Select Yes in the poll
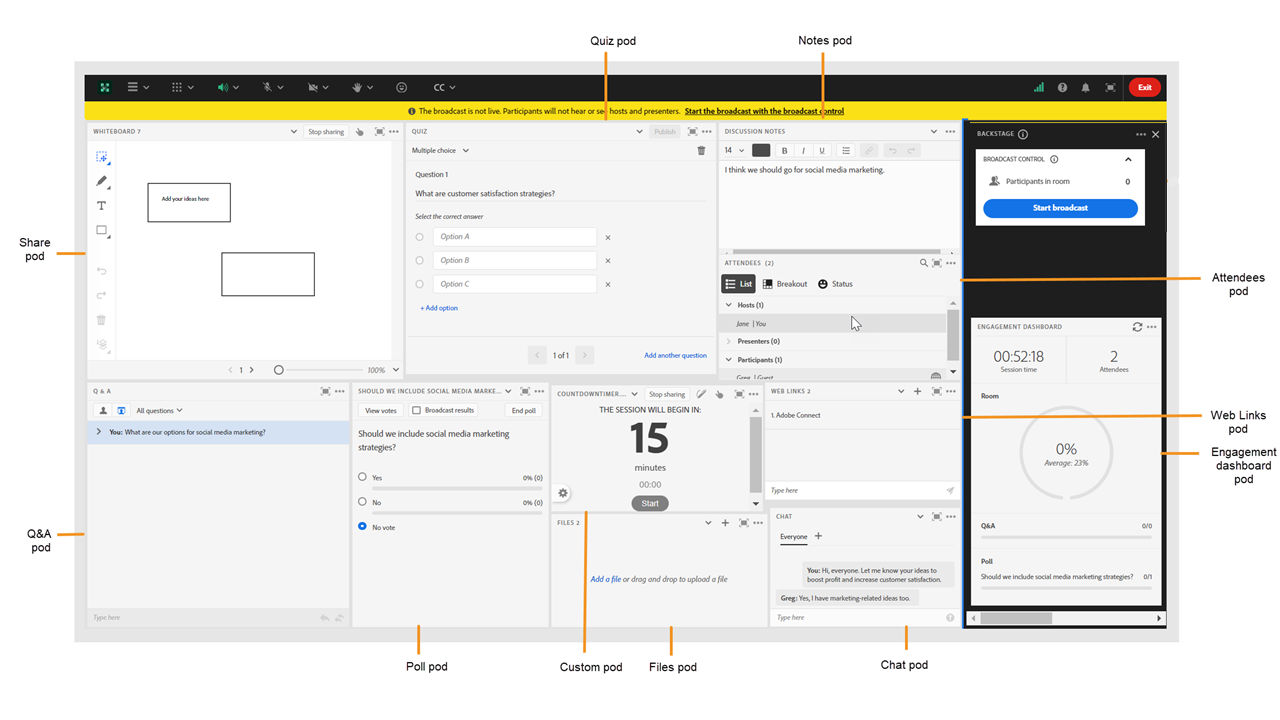 tap(362, 477)
